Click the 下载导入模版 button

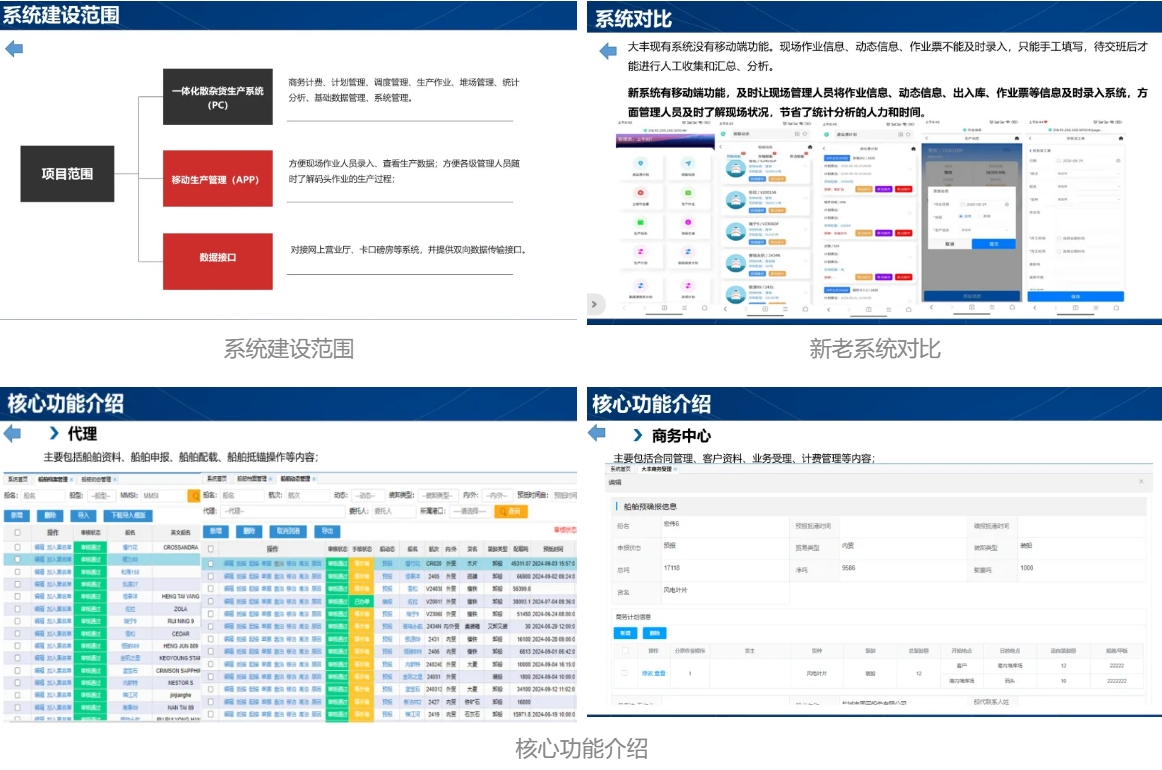[128, 515]
